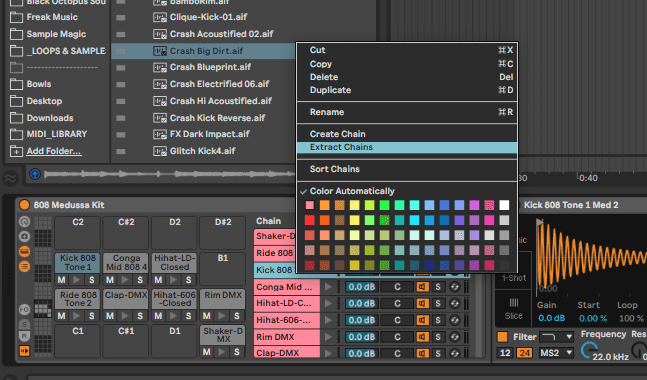Solo the Kick 808 Tone 1 pad

point(92,280)
